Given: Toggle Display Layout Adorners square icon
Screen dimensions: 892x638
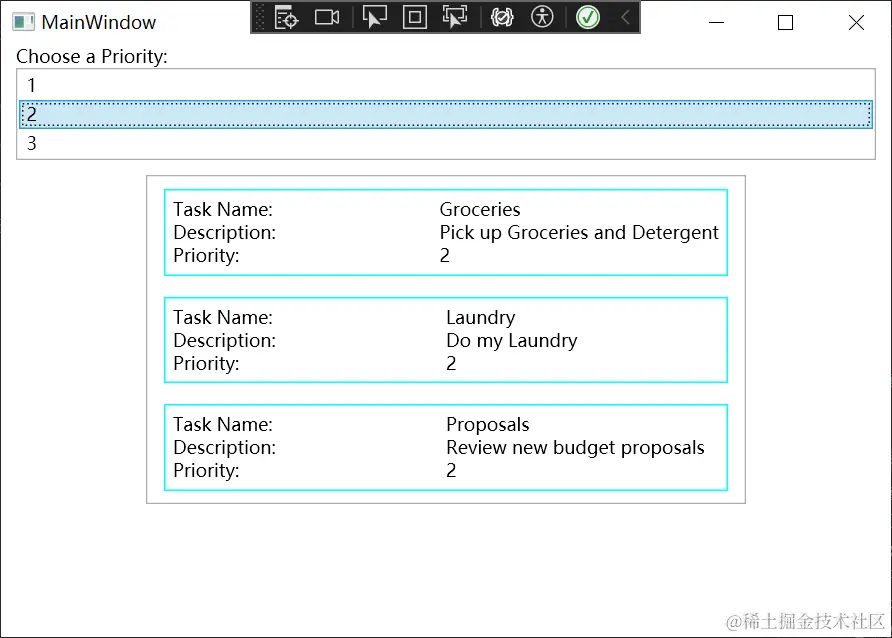Looking at the screenshot, I should 415,17.
